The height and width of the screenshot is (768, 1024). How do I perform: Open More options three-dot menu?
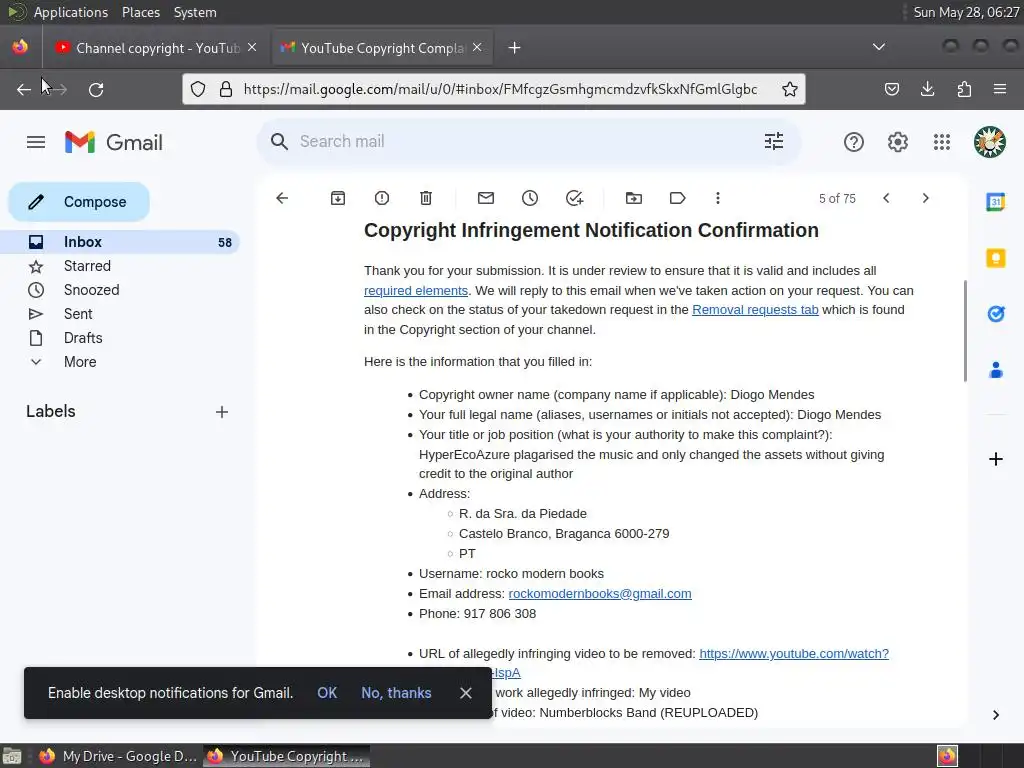(x=718, y=198)
